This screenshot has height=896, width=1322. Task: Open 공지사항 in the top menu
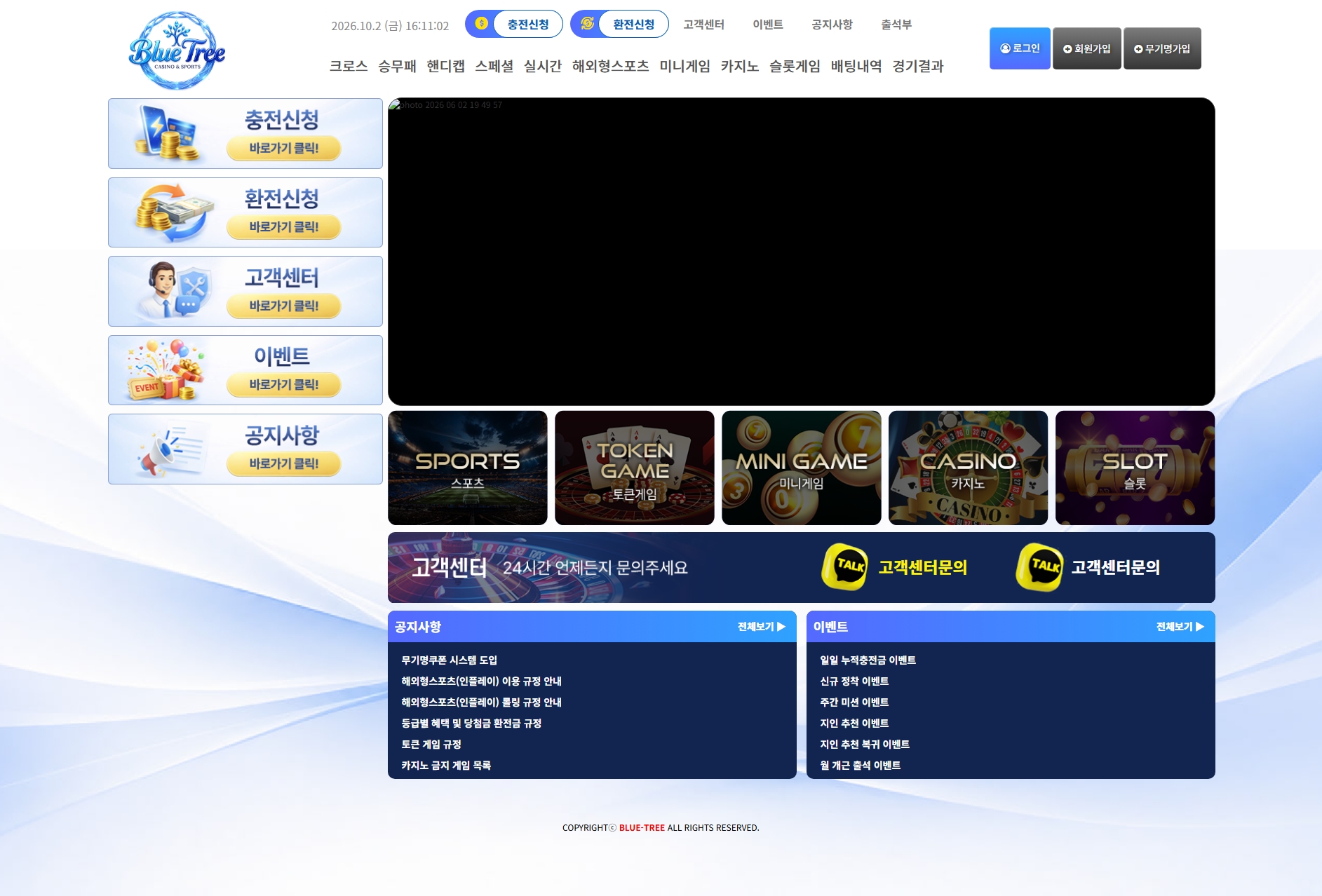[x=832, y=25]
